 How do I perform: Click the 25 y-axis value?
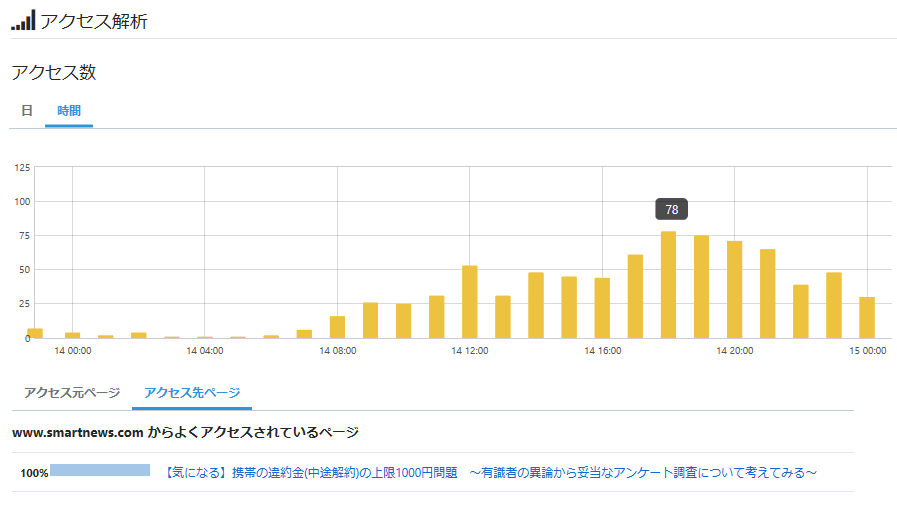(24, 304)
